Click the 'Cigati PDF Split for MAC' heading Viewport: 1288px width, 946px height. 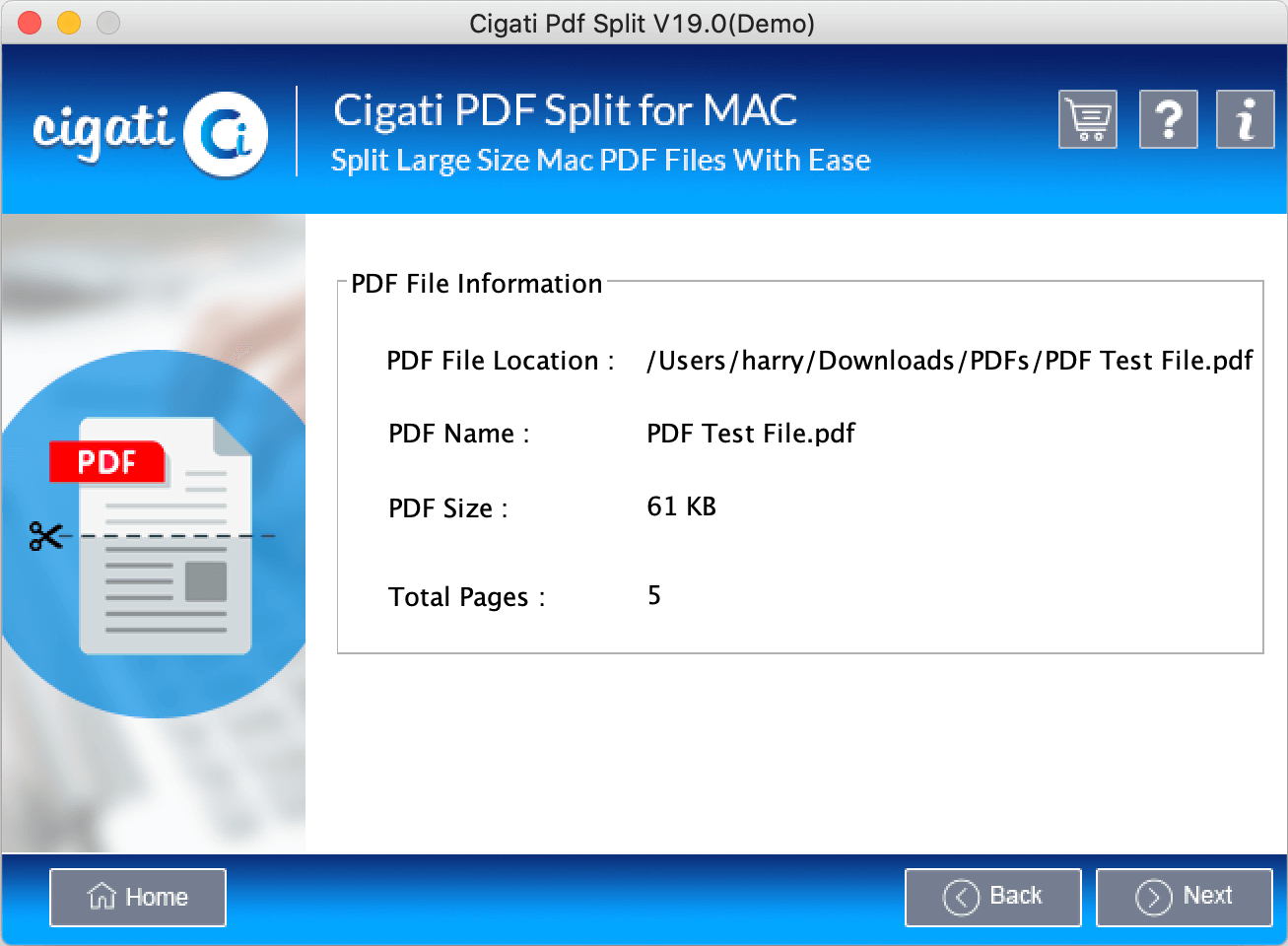[566, 110]
